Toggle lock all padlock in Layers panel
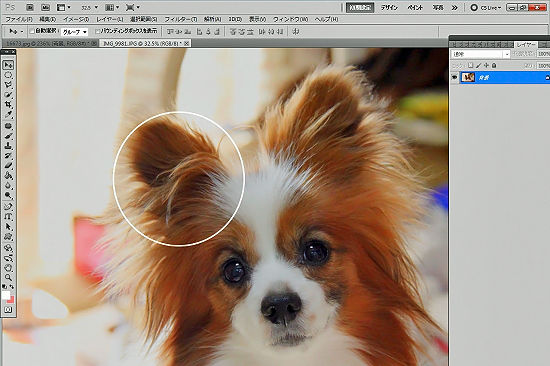Image resolution: width=550 pixels, height=366 pixels. 494,65
